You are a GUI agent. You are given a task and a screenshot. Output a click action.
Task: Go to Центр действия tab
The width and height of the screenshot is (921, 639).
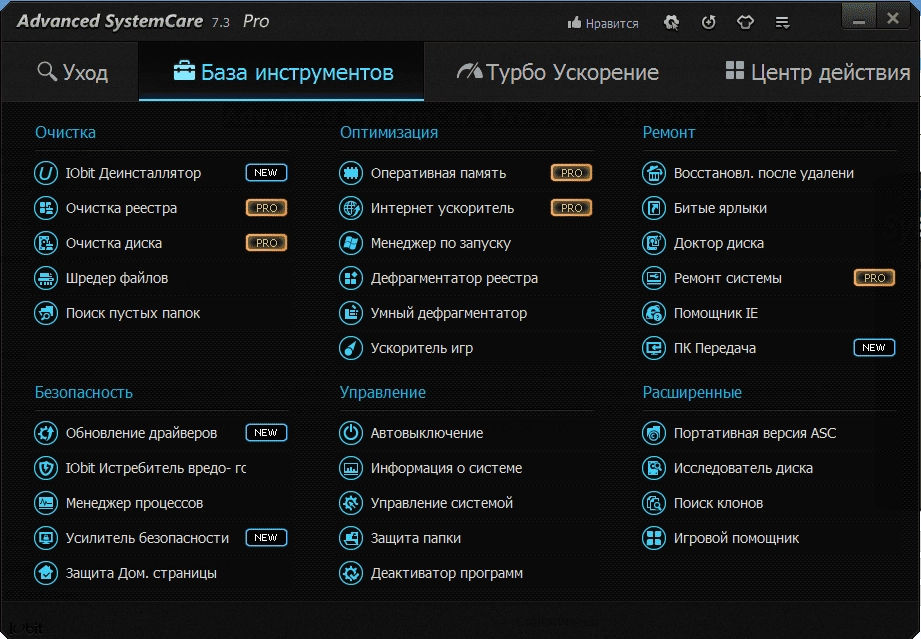[818, 72]
